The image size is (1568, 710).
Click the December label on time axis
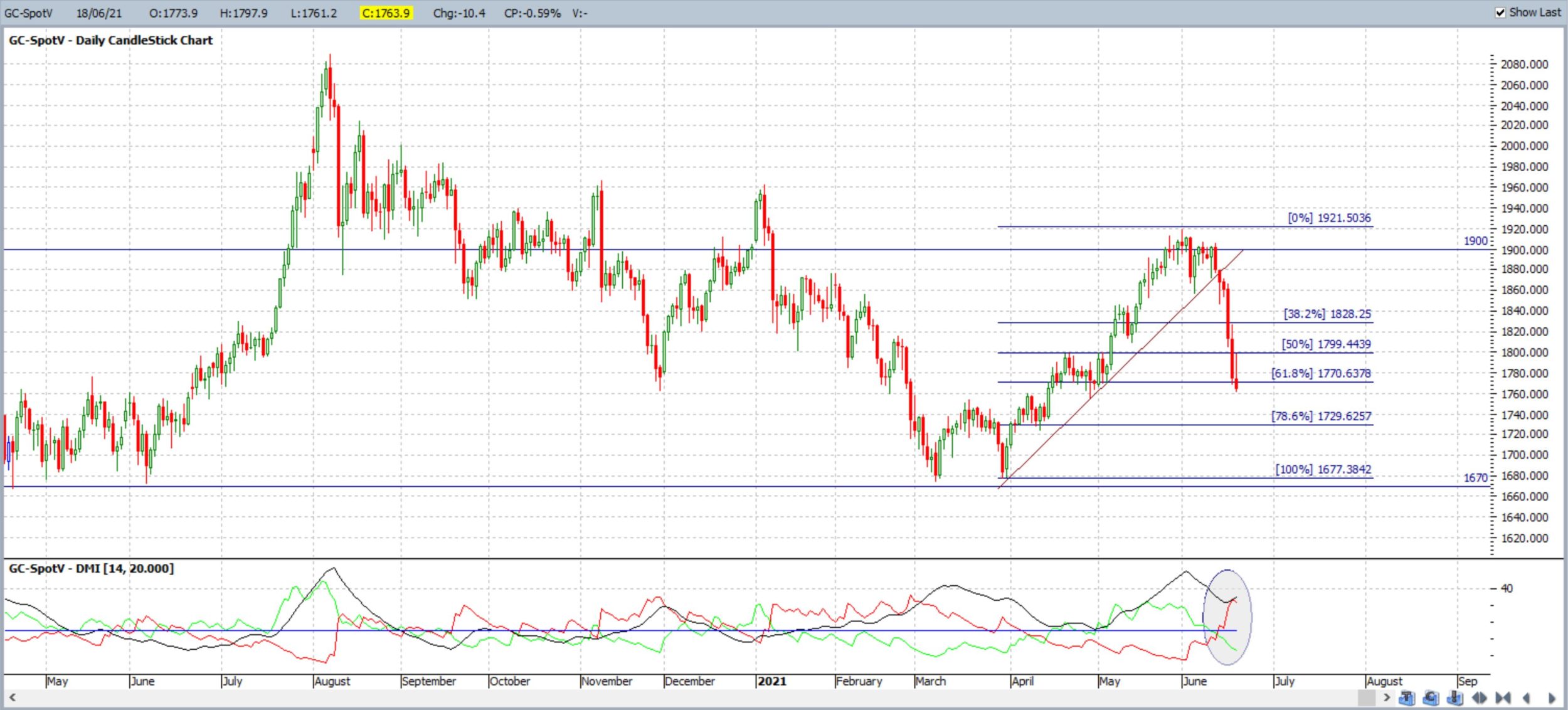pyautogui.click(x=689, y=681)
